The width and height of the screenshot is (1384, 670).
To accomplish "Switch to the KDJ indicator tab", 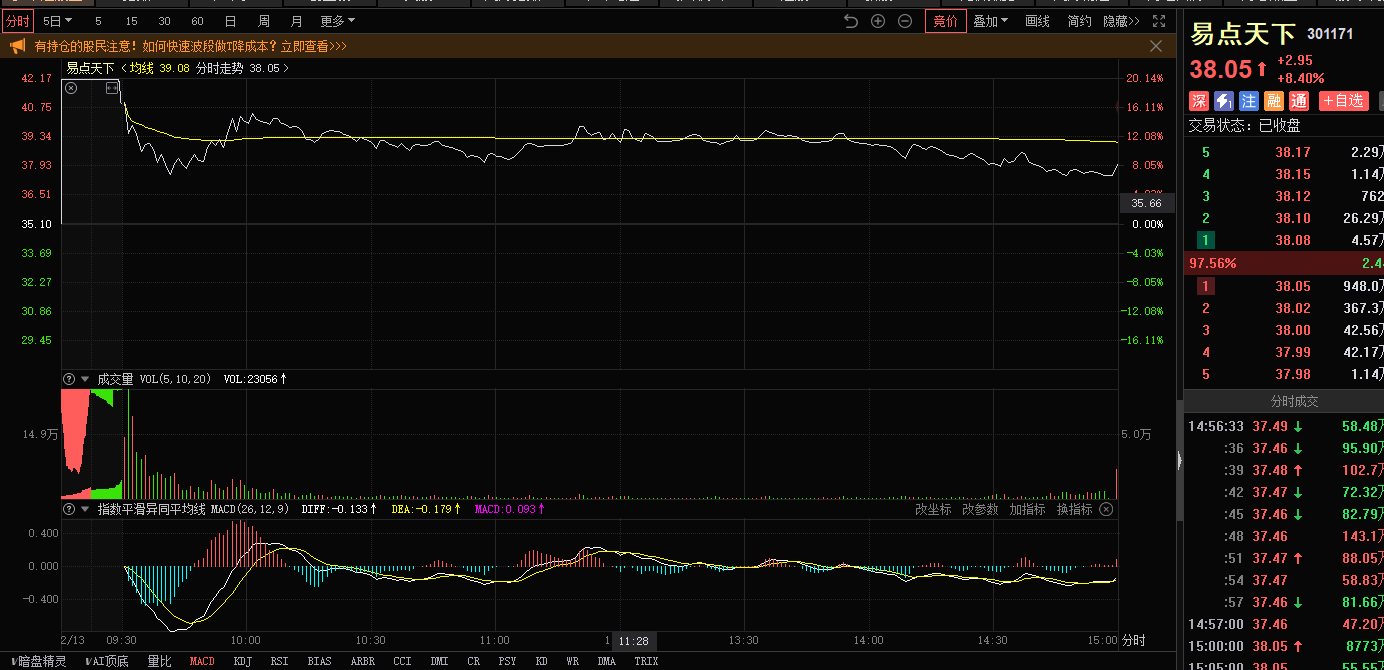I will [243, 661].
